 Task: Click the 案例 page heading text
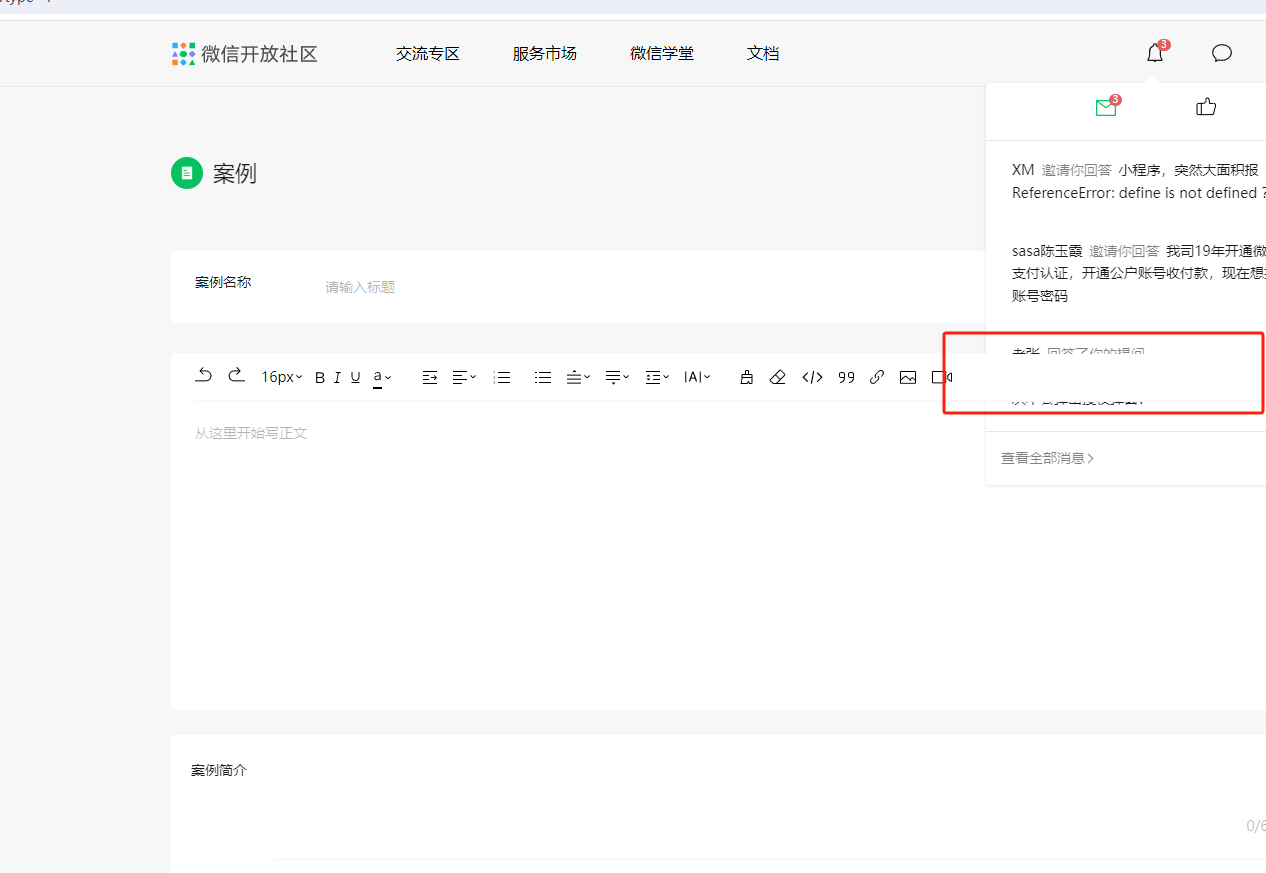tap(235, 173)
